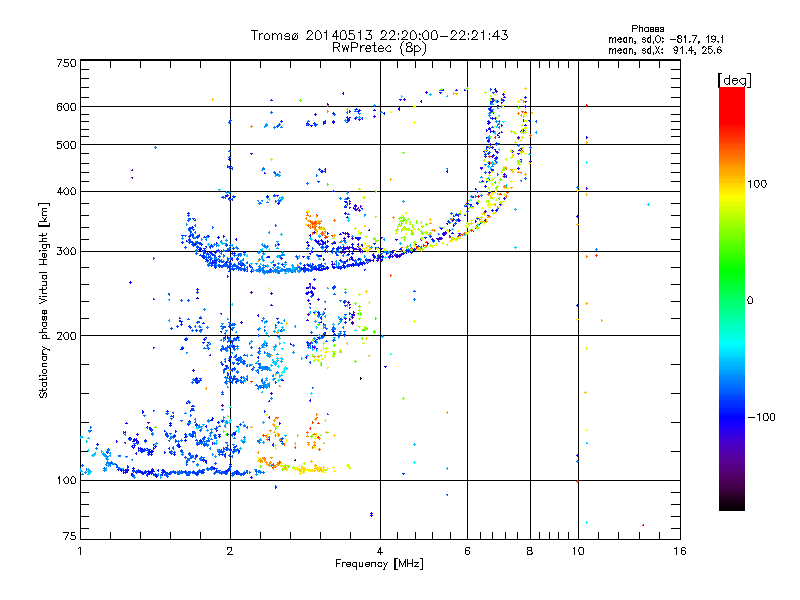Click the '-100' colorbar tick label

tap(761, 417)
